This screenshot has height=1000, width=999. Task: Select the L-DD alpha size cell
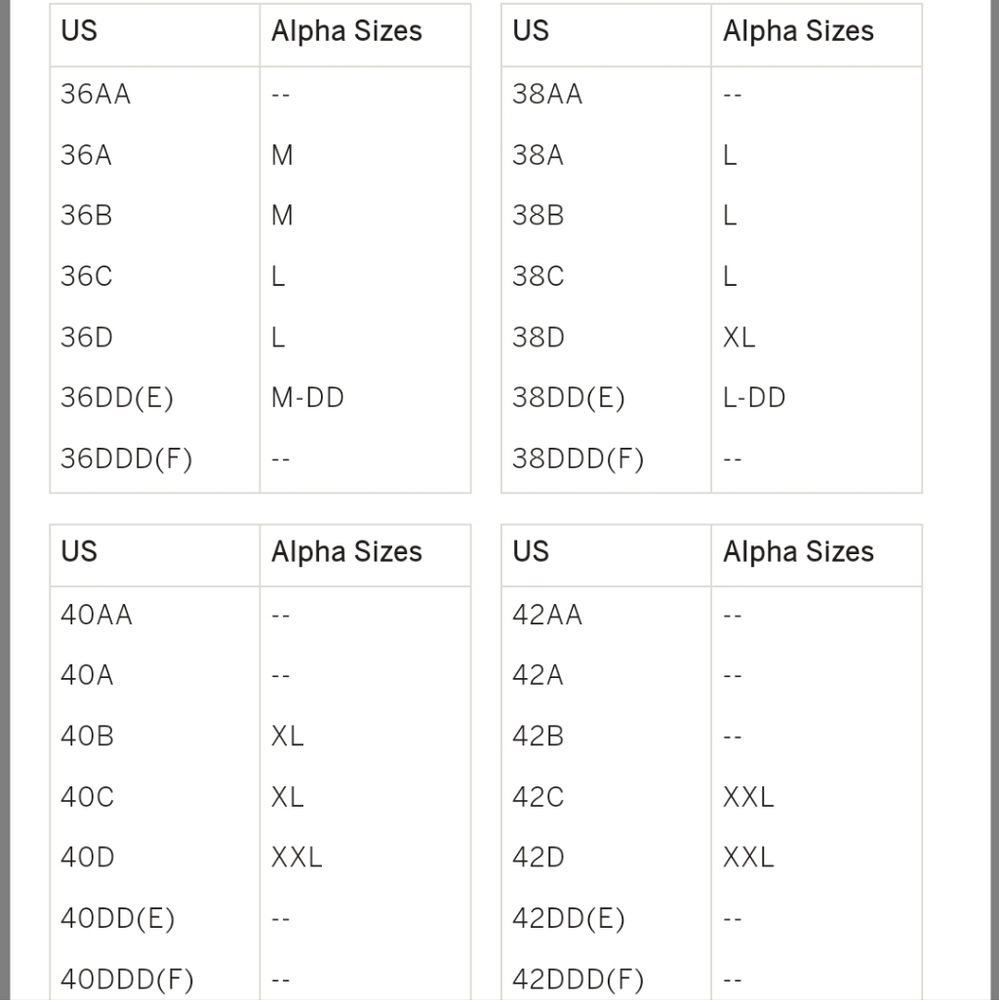tap(754, 398)
